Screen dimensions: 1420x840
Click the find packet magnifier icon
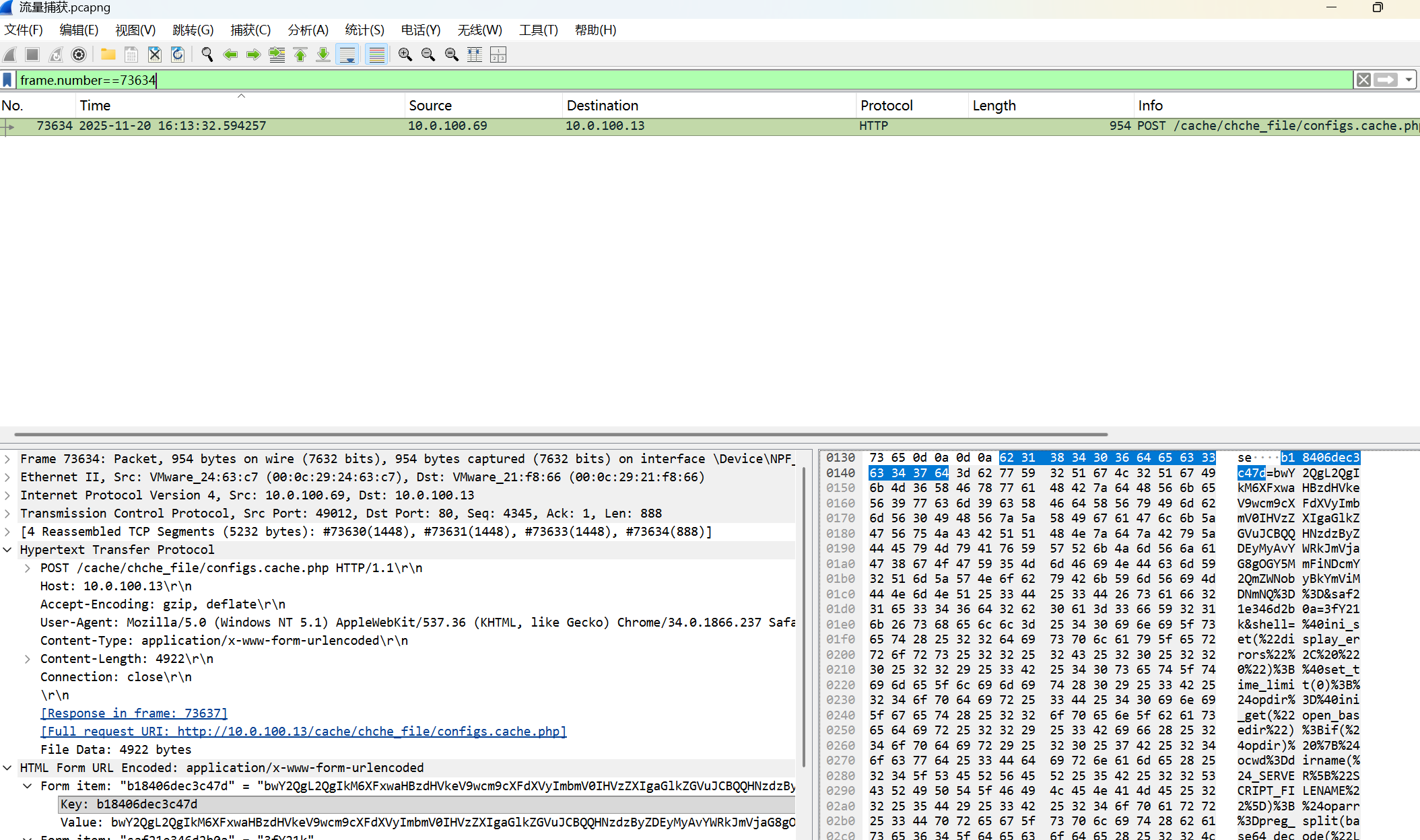coord(207,55)
